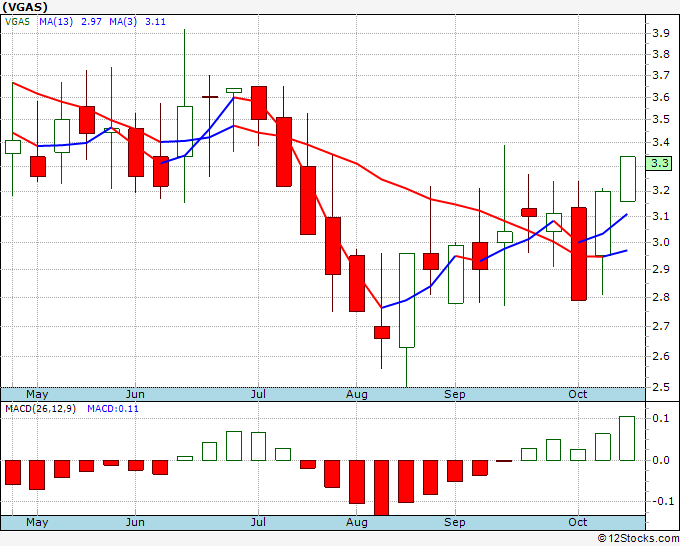
Task: Select the longest red MACD bar in August
Action: (x=381, y=487)
